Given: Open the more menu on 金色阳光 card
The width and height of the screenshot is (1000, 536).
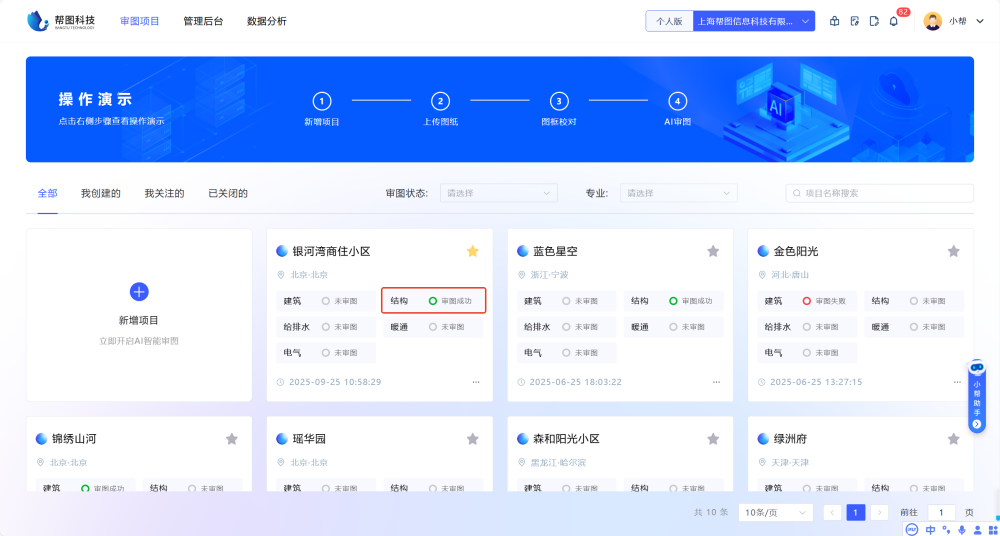Looking at the screenshot, I should tap(956, 382).
